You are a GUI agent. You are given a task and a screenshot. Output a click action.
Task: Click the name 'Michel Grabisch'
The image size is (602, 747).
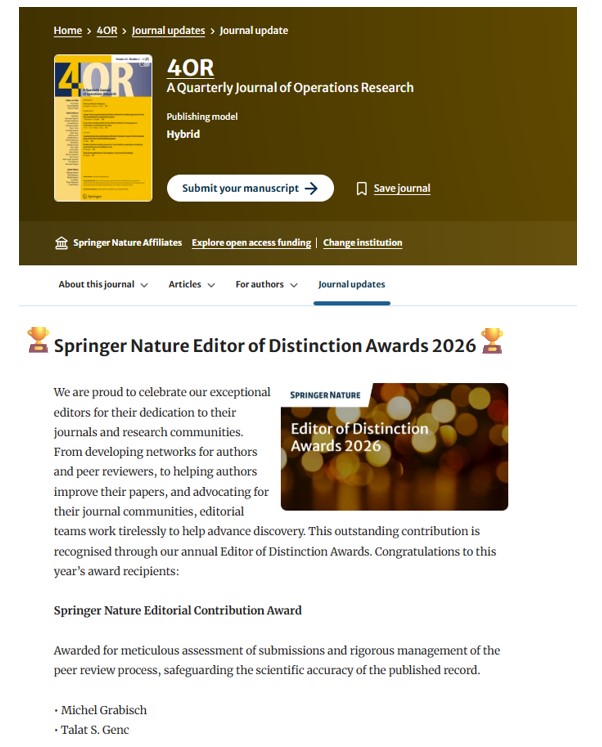(x=104, y=710)
